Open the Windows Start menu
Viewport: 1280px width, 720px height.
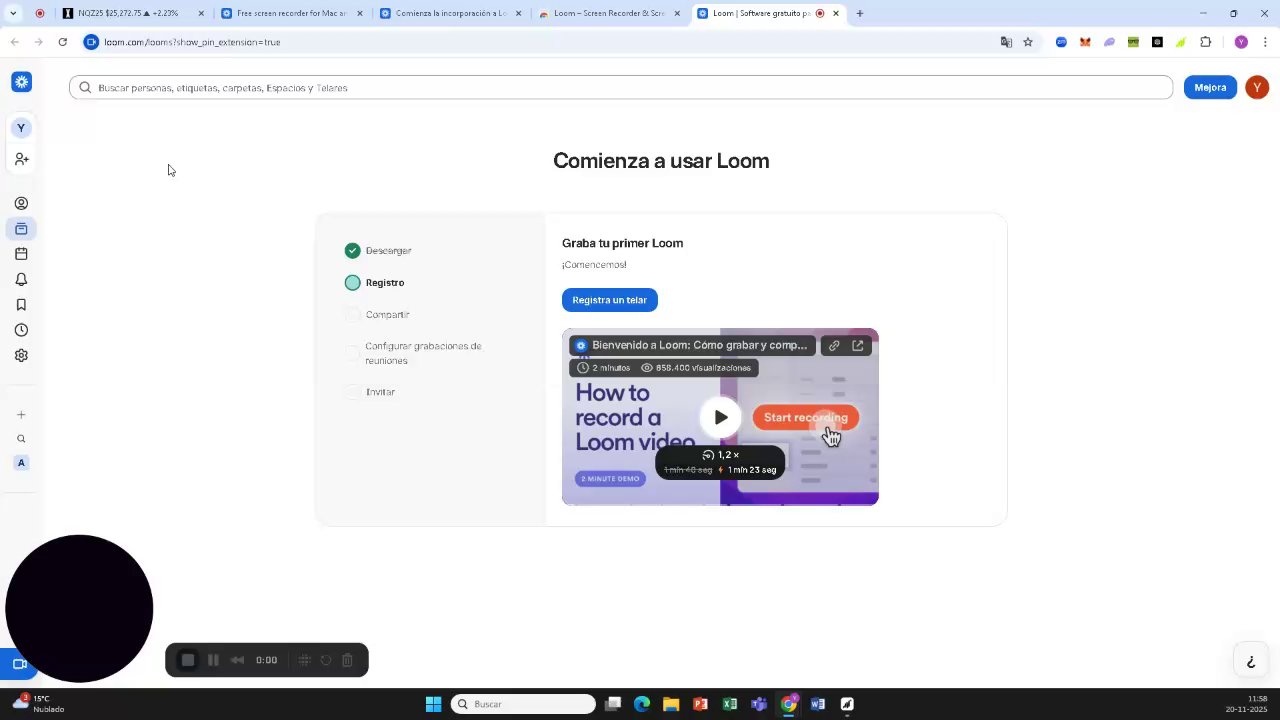(x=433, y=704)
